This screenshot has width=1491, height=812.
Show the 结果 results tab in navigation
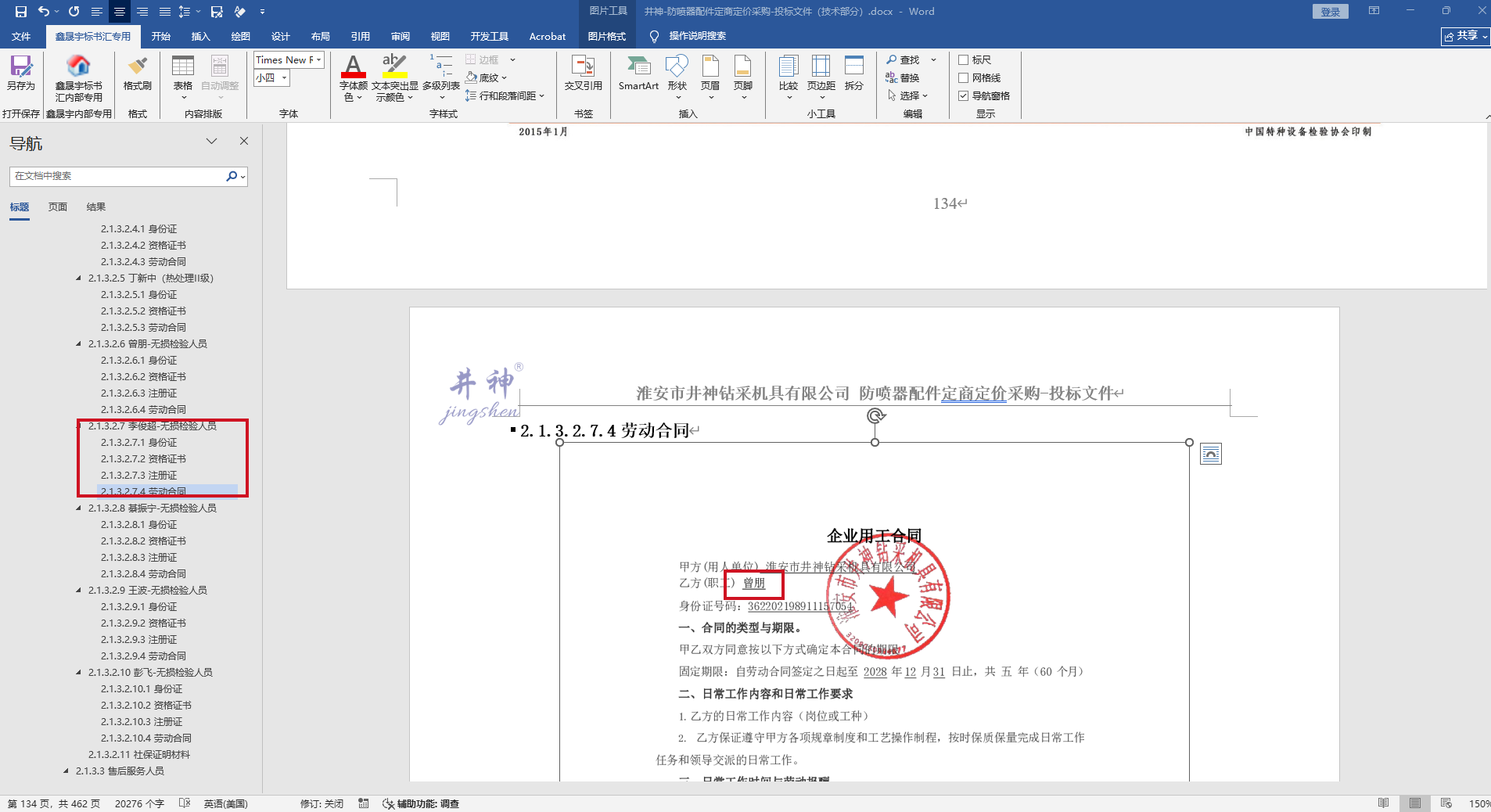96,207
